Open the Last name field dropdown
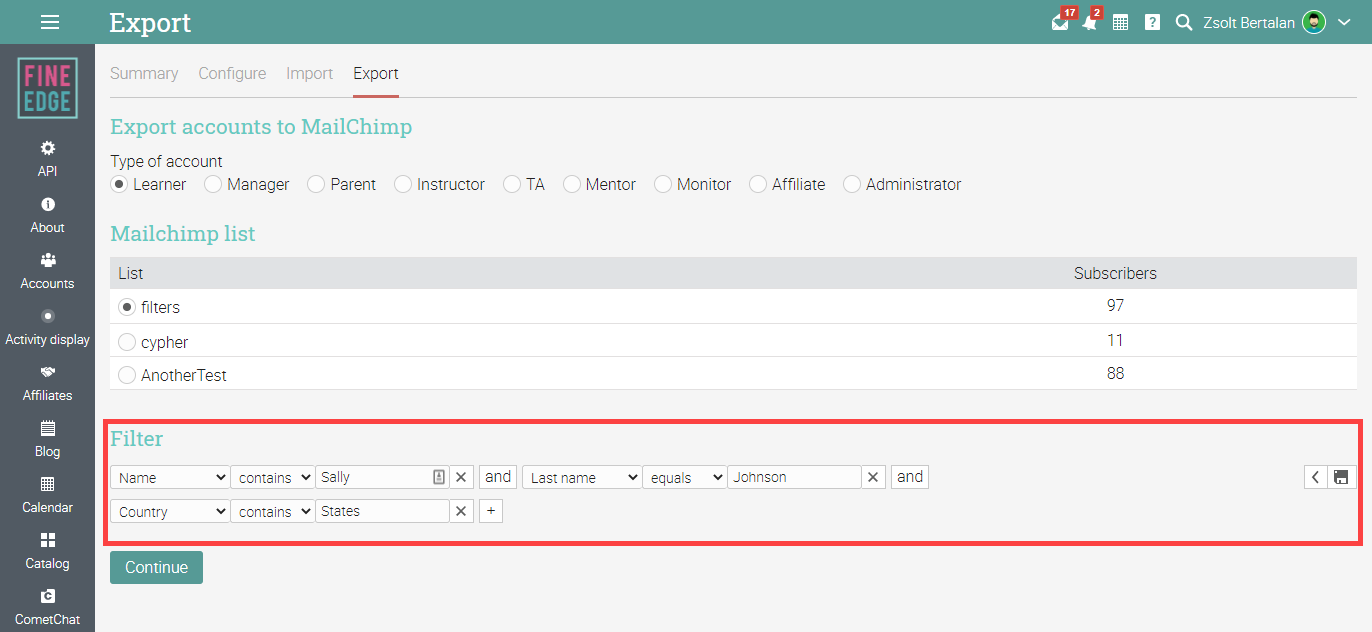Screen dimensions: 1372x632 pos(582,478)
